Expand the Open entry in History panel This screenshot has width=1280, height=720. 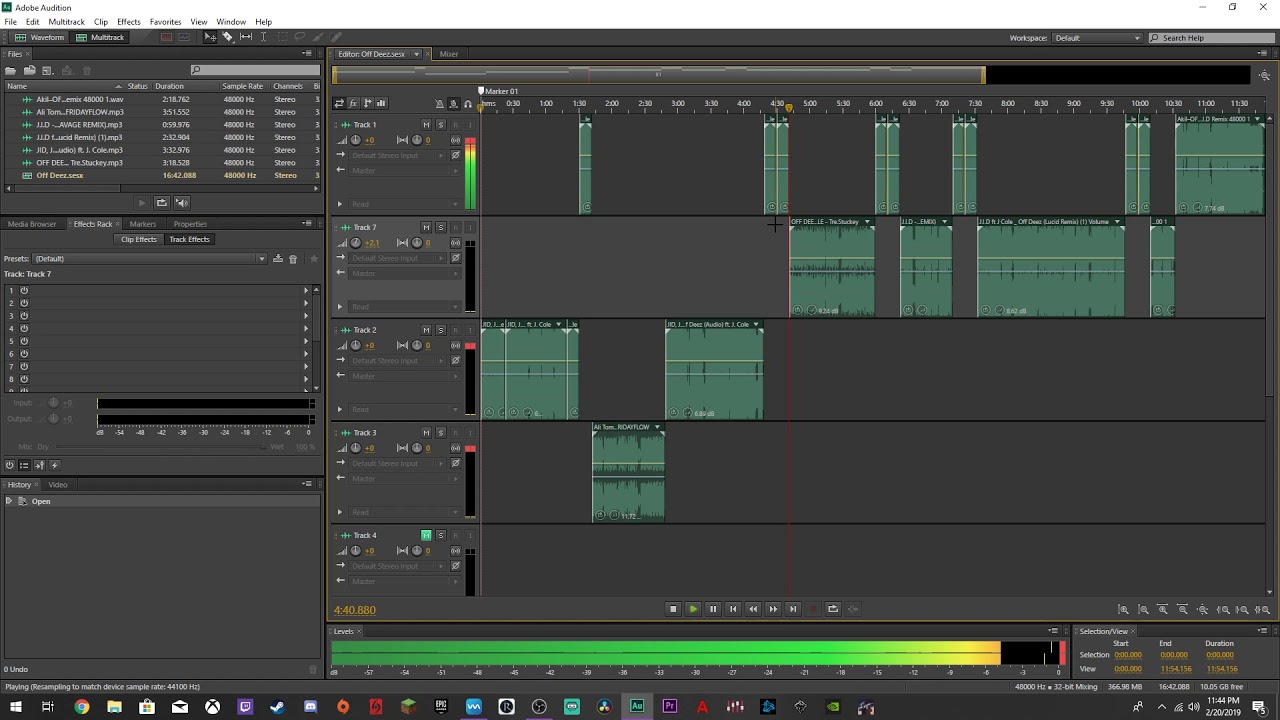coord(9,501)
